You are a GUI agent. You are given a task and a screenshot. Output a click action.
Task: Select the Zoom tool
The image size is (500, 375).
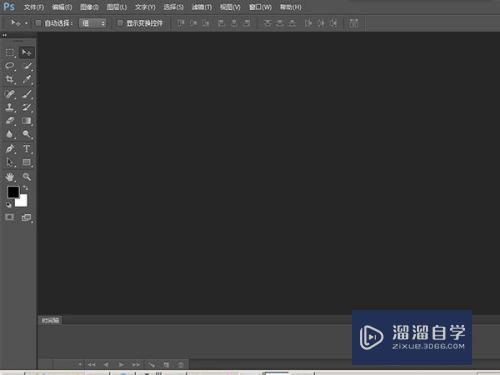point(27,177)
